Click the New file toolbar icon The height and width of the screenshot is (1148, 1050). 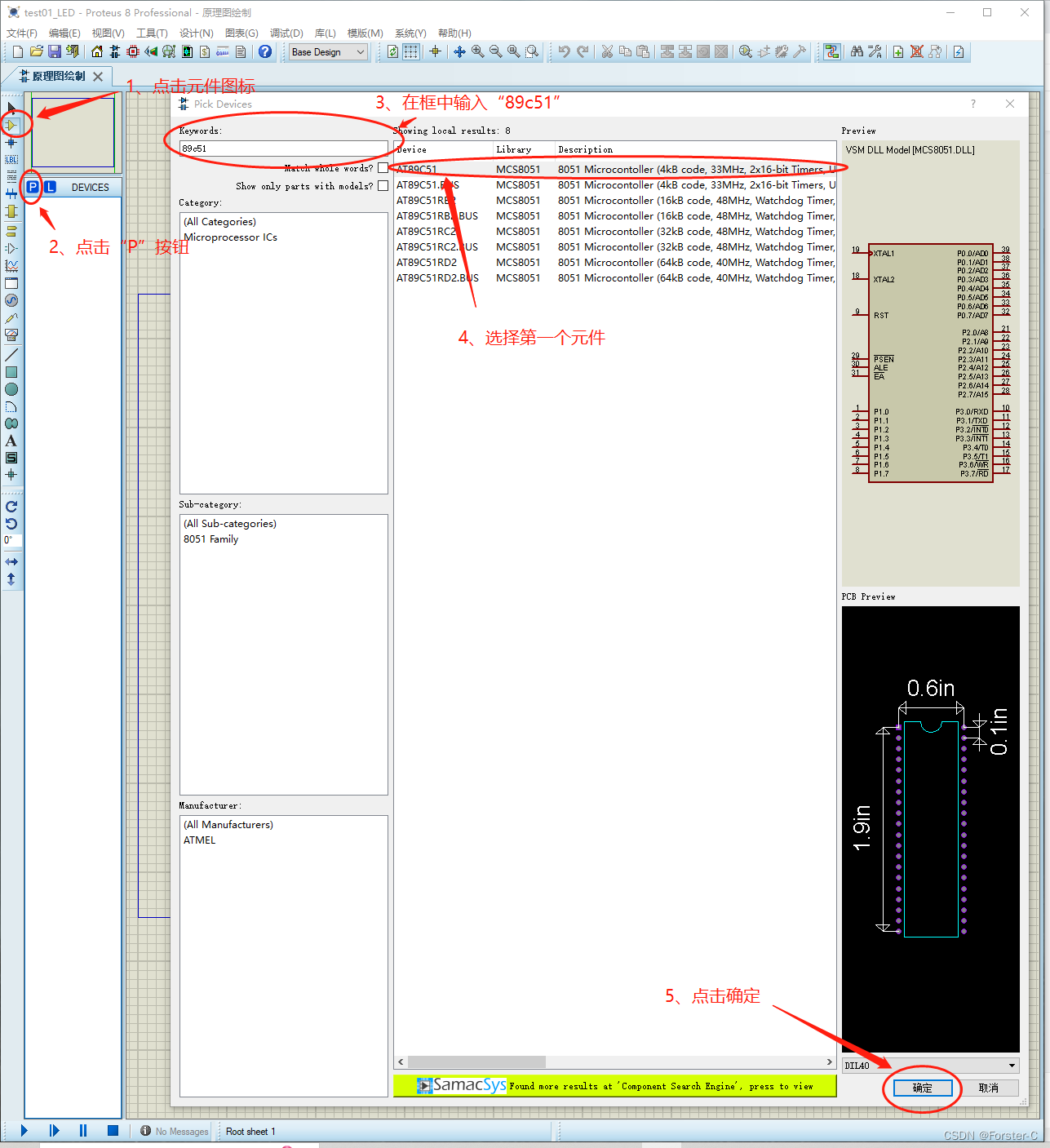point(18,51)
